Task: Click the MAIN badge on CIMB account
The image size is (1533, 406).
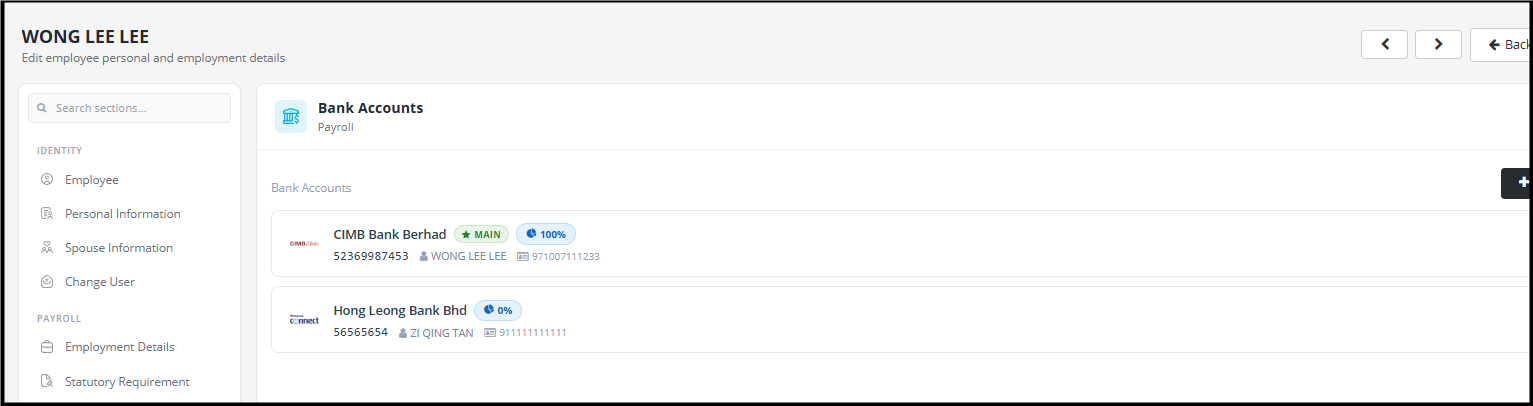Action: click(x=481, y=234)
